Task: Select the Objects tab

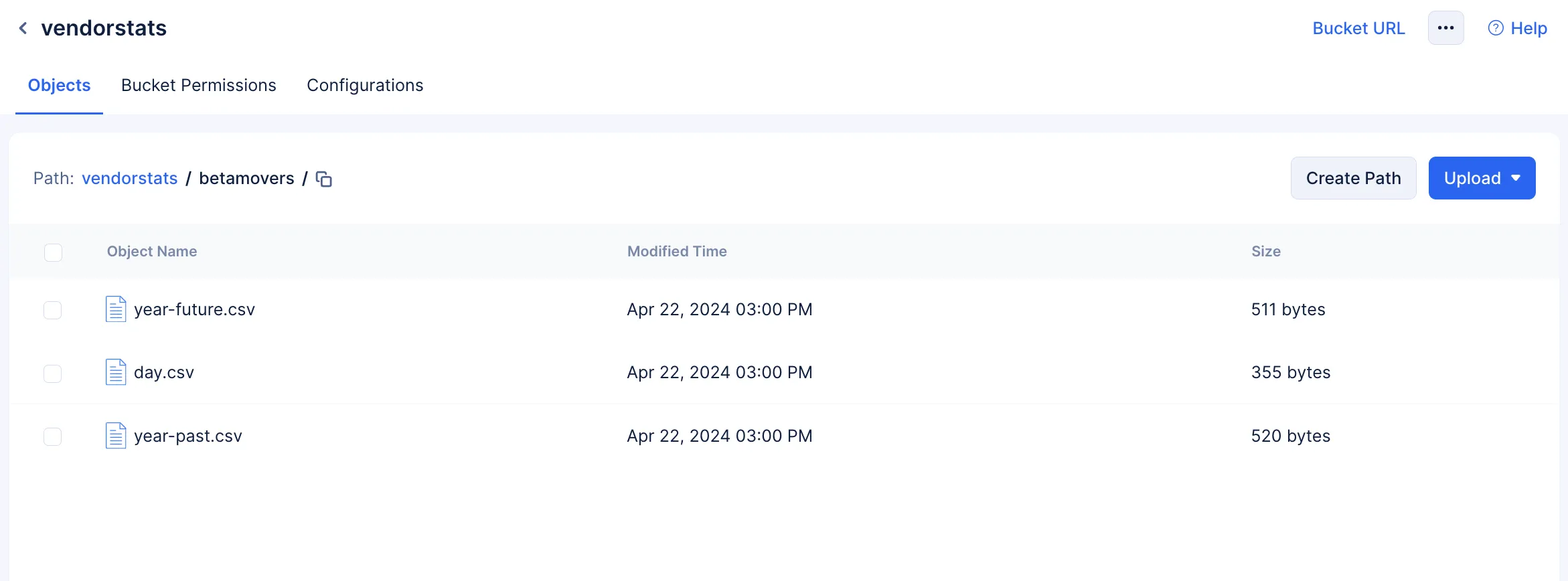Action: click(59, 85)
